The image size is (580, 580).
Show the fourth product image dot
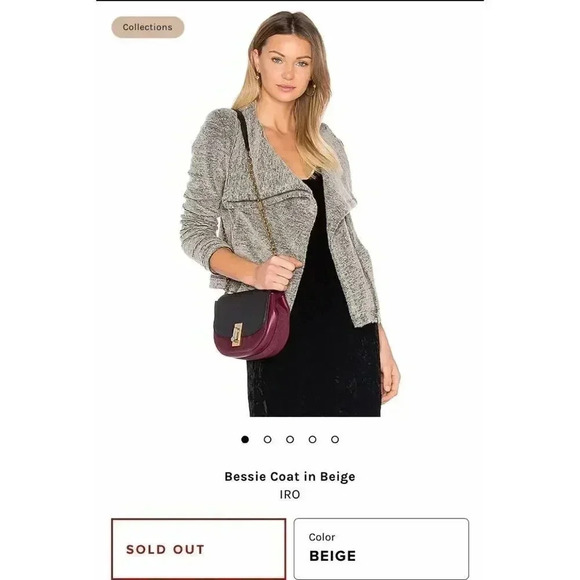tap(313, 439)
